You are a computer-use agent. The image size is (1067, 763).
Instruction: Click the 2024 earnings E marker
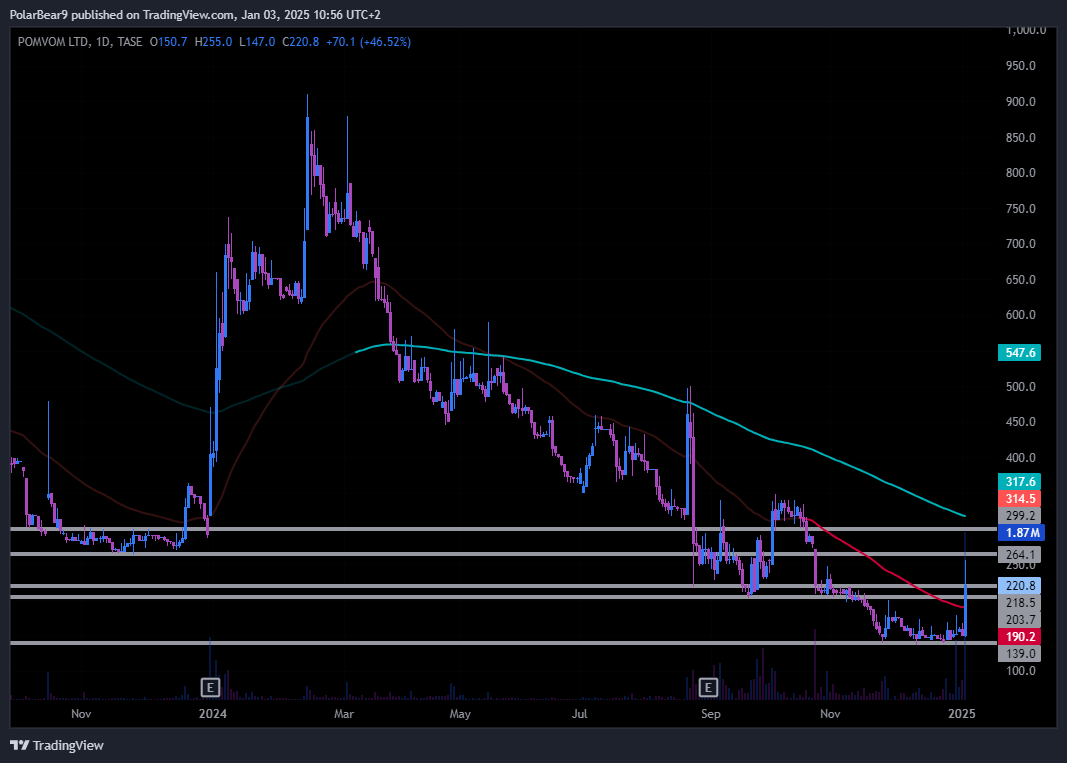[210, 687]
